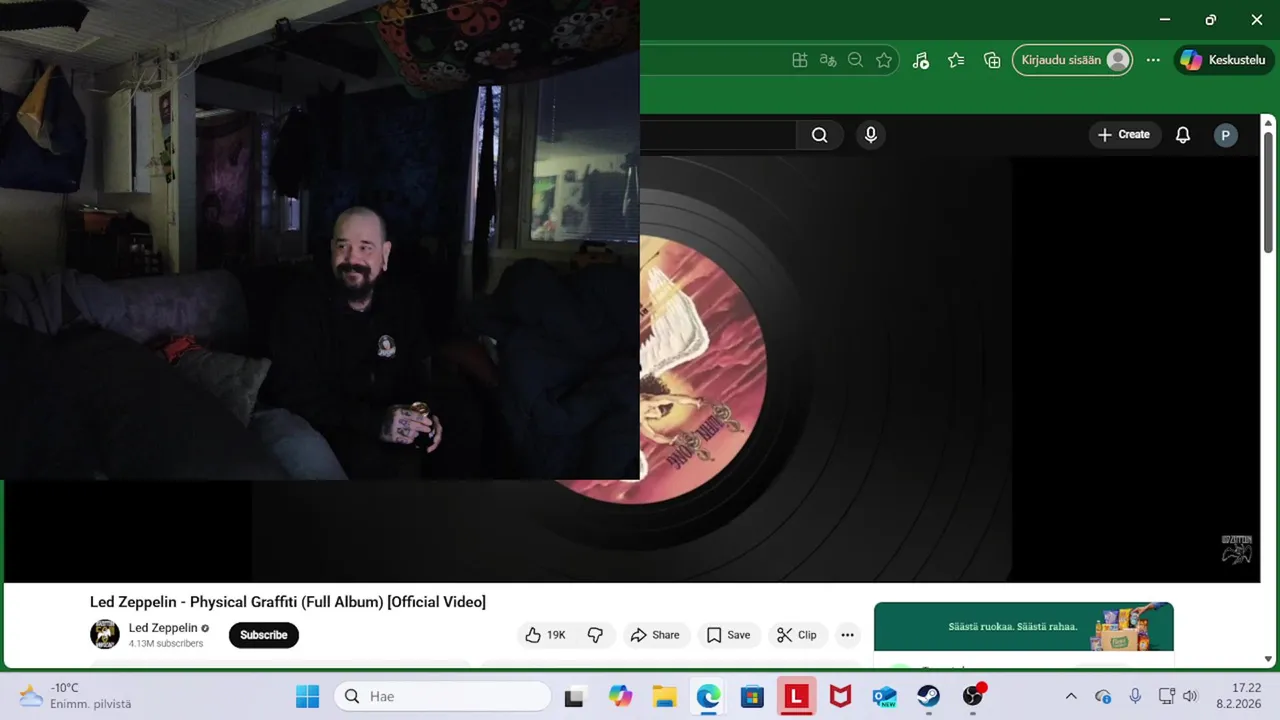Activate YouTube voice search microphone
This screenshot has height=720, width=1280.
tap(871, 135)
